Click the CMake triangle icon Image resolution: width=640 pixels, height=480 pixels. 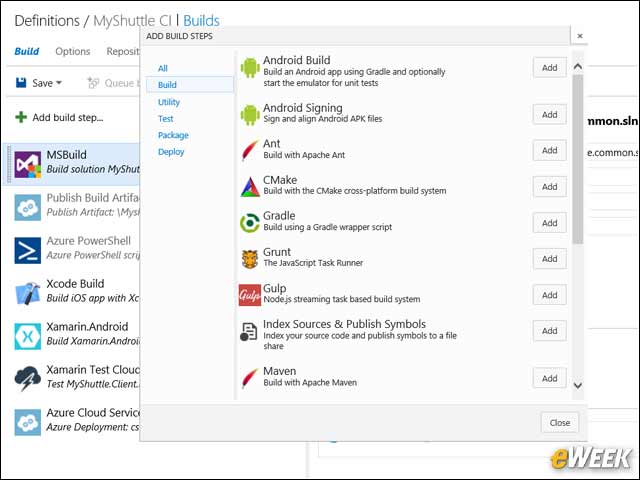tap(250, 187)
